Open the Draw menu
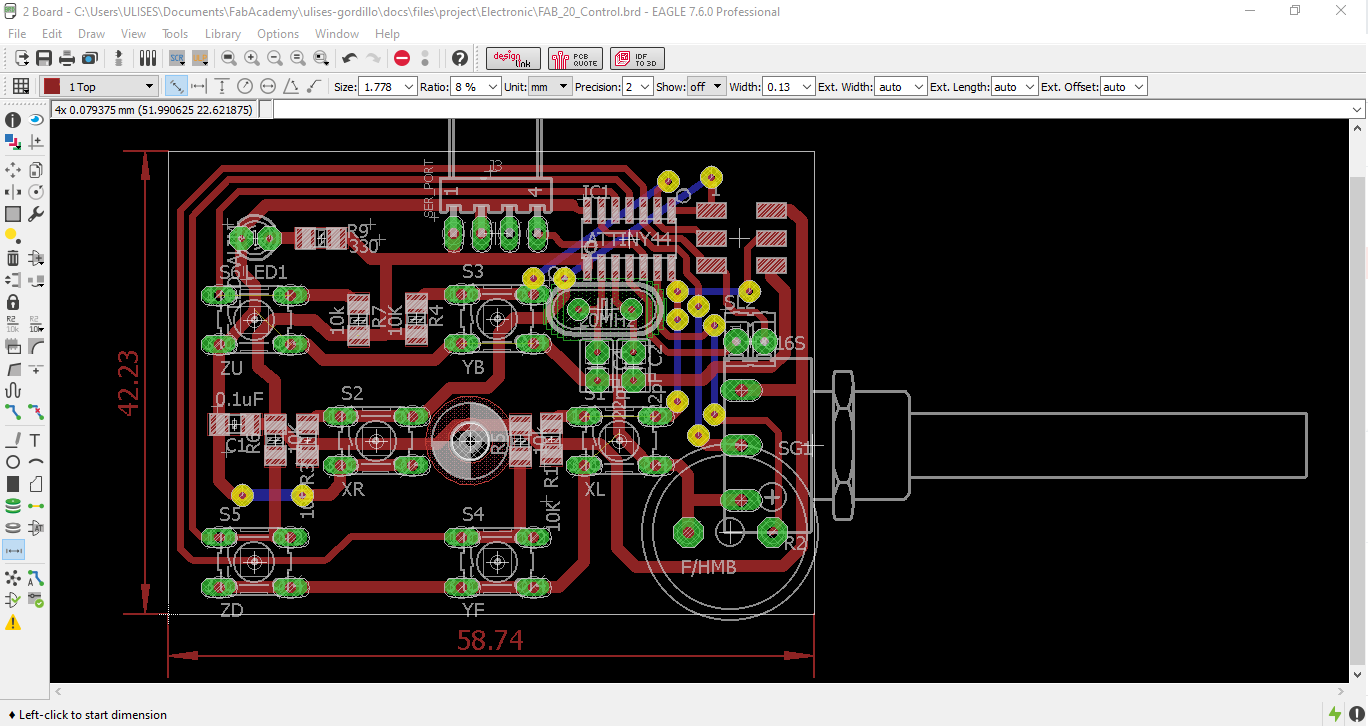1368x726 pixels. 91,34
